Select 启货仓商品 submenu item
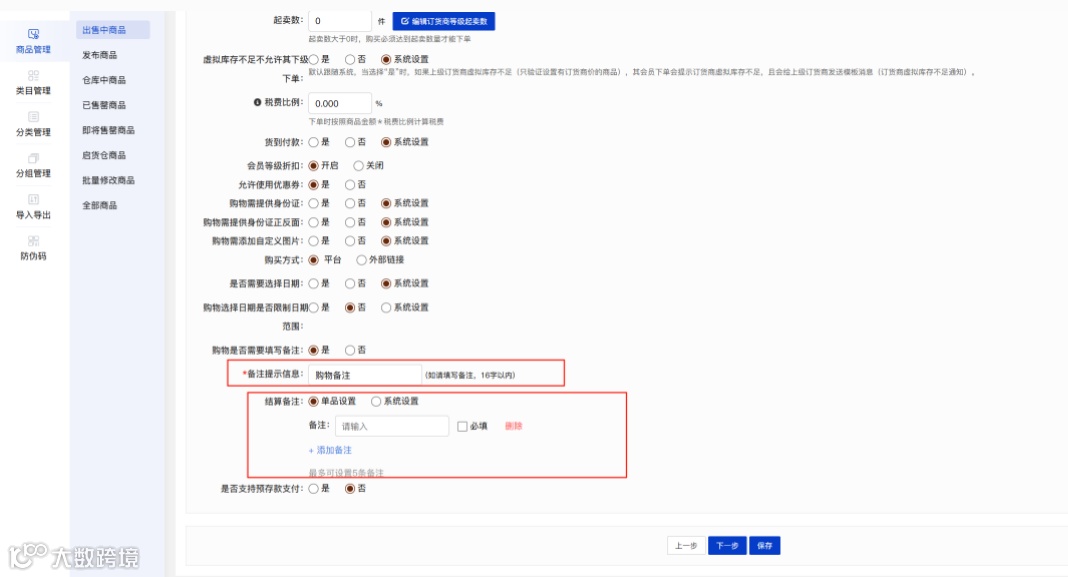The height and width of the screenshot is (577, 1068). [x=104, y=155]
